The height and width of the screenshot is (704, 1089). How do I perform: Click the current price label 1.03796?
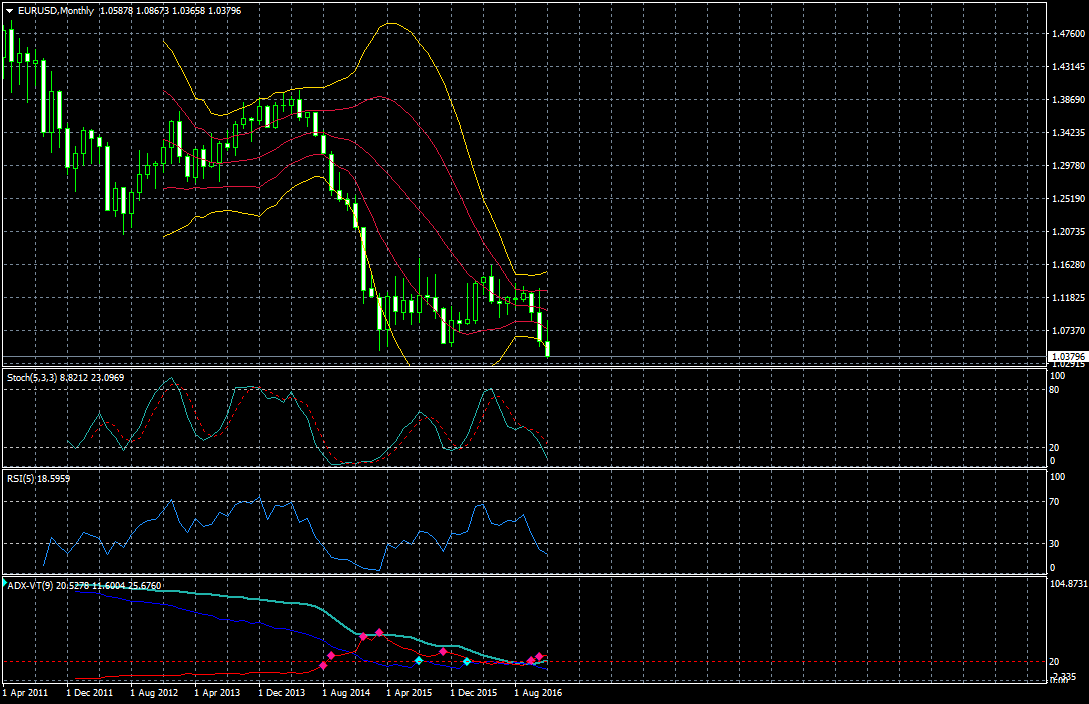[x=1066, y=355]
